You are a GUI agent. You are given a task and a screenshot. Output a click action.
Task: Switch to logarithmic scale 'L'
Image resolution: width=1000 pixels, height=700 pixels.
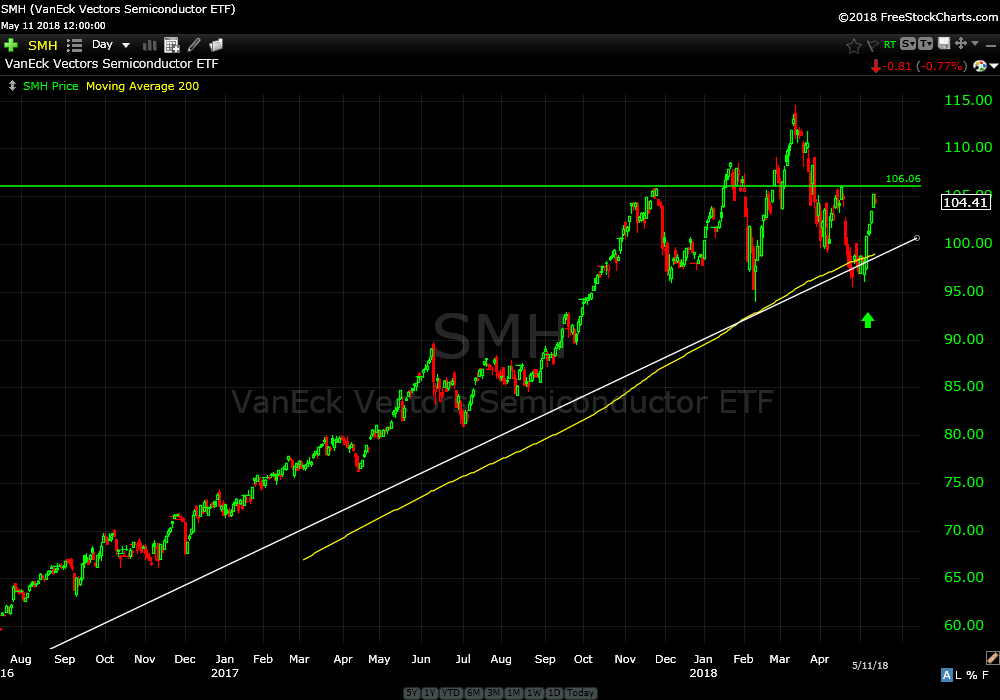(x=959, y=677)
